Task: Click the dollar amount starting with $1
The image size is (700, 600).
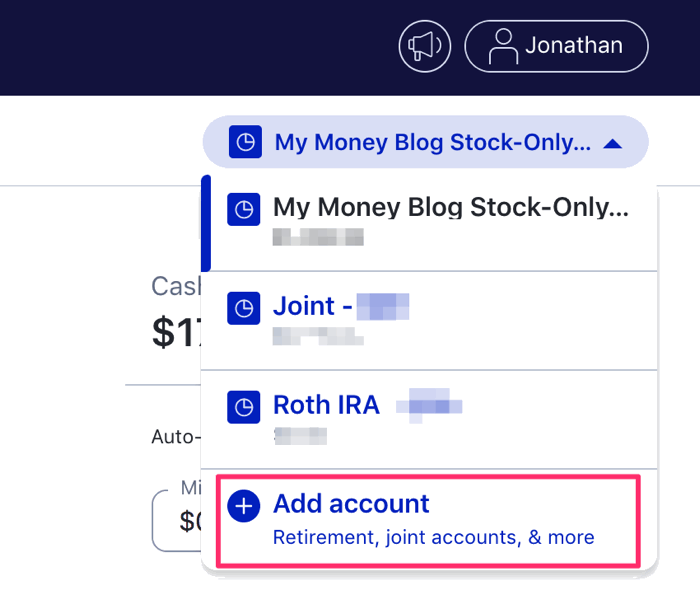Action: click(x=177, y=332)
